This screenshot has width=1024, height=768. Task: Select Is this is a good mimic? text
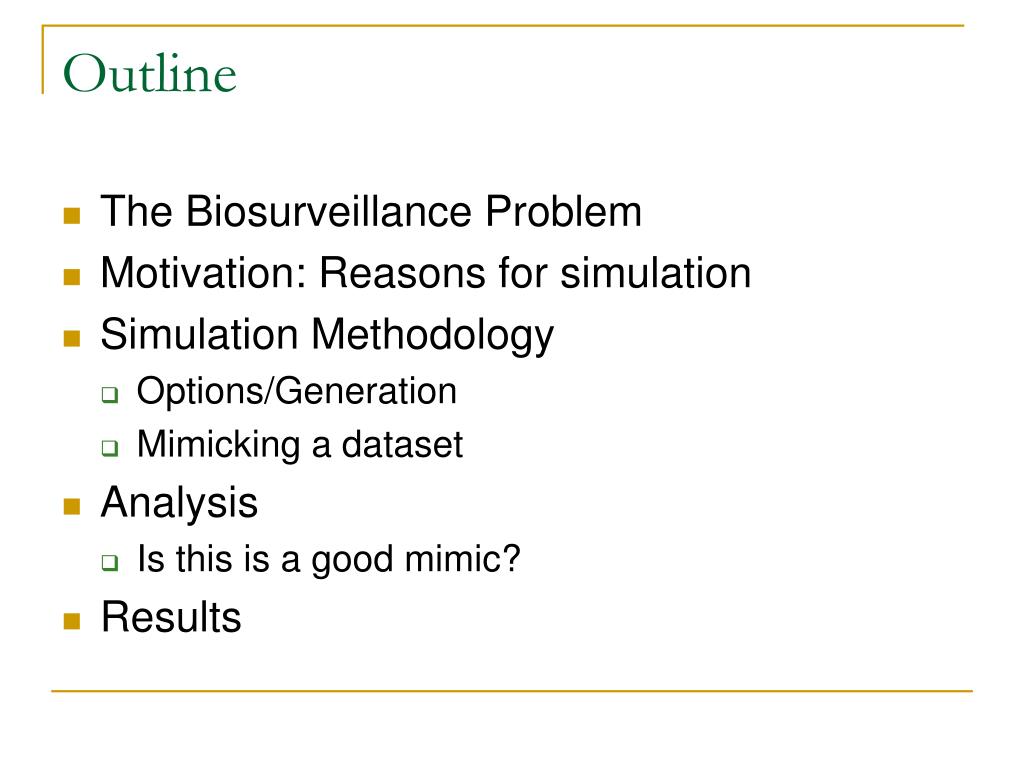tap(328, 560)
